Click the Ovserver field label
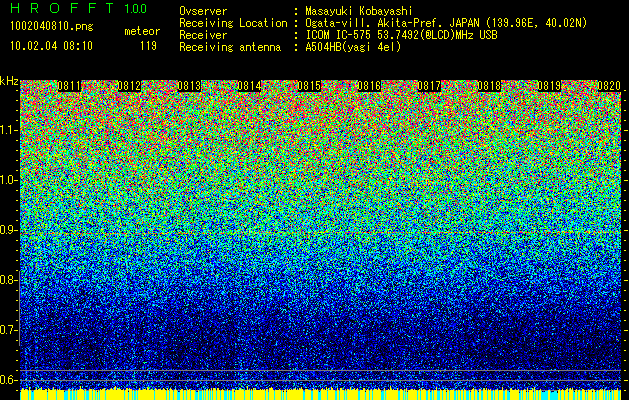Viewport: 629px width, 400px height. point(203,11)
